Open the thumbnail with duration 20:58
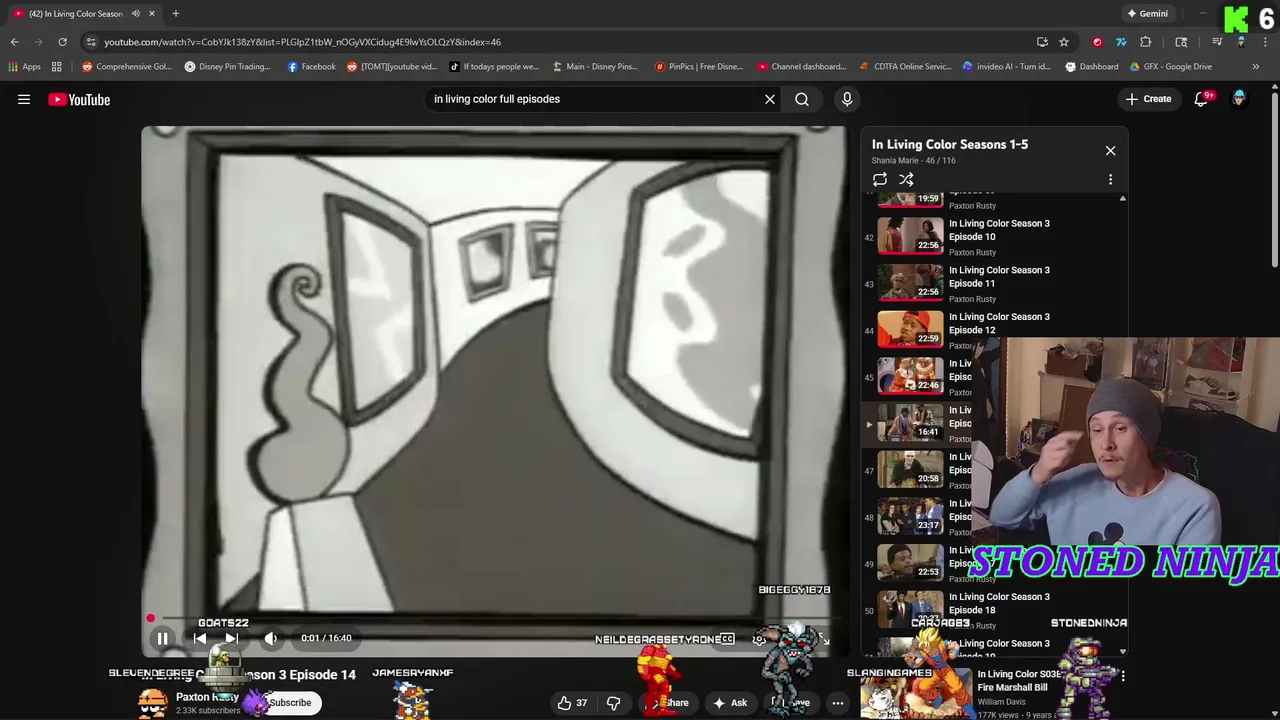The height and width of the screenshot is (720, 1280). coord(910,467)
